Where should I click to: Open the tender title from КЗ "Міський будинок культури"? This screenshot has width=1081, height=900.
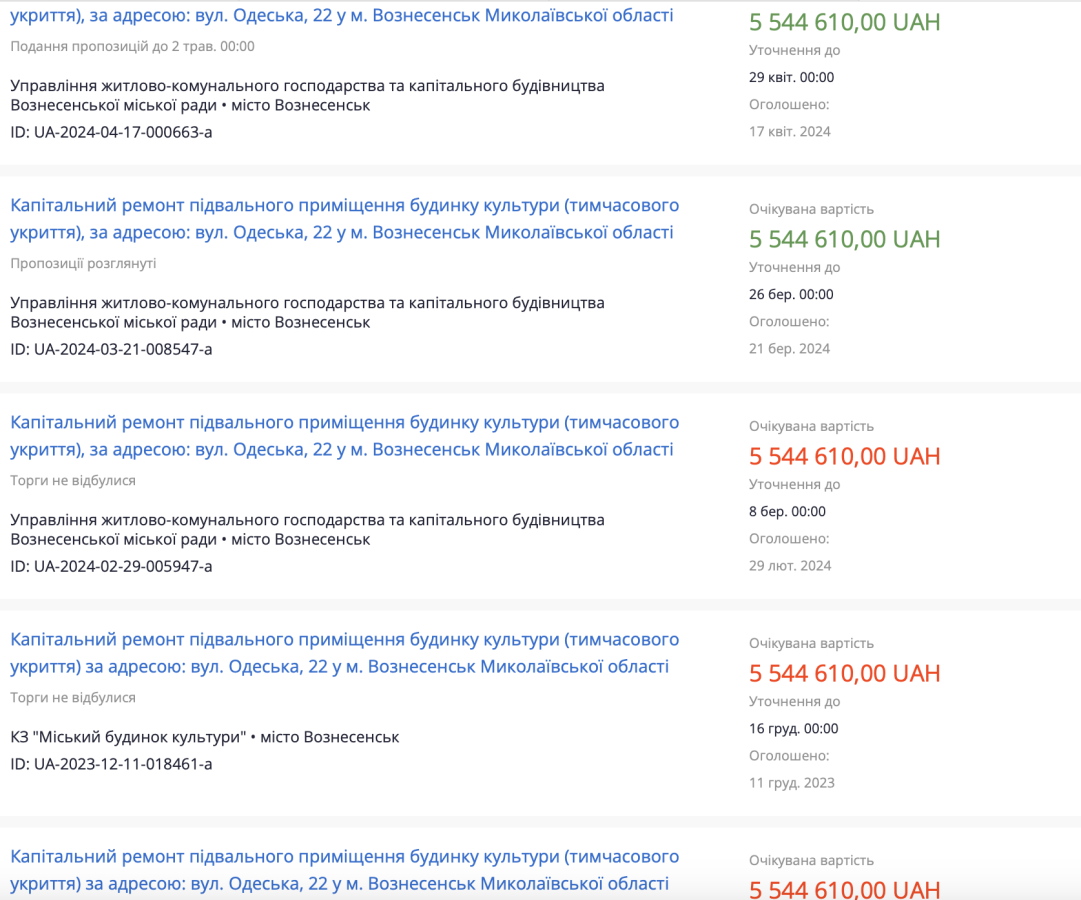tap(344, 653)
